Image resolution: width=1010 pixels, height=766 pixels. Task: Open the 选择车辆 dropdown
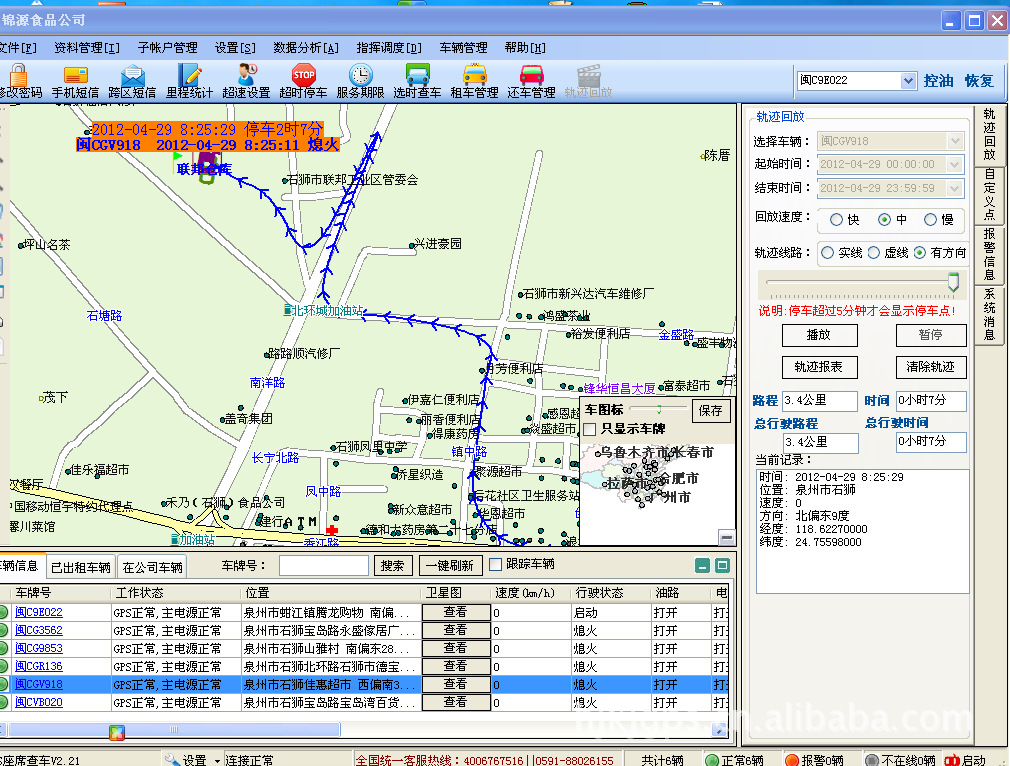tap(955, 141)
